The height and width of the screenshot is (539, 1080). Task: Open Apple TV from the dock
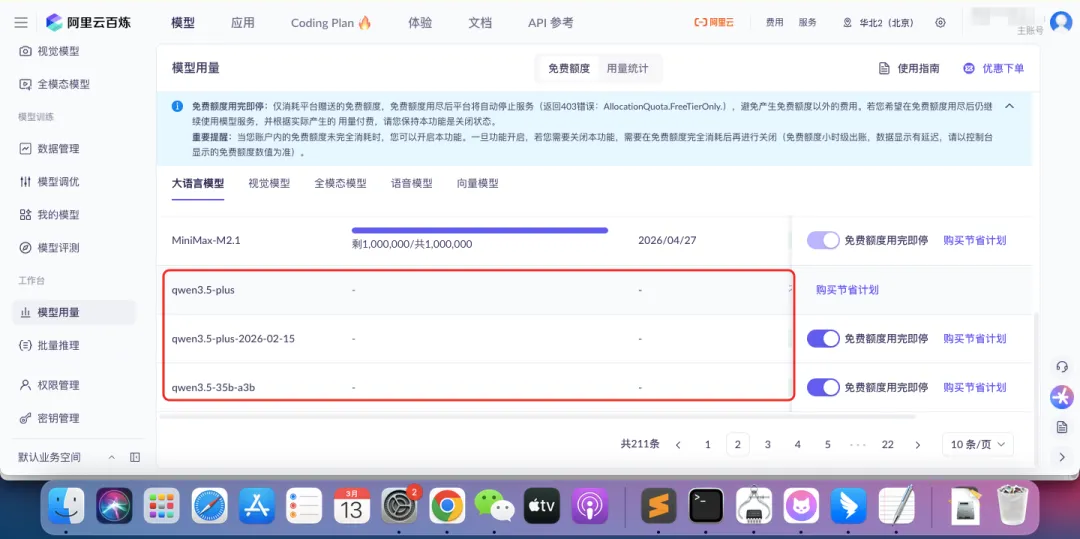[542, 506]
